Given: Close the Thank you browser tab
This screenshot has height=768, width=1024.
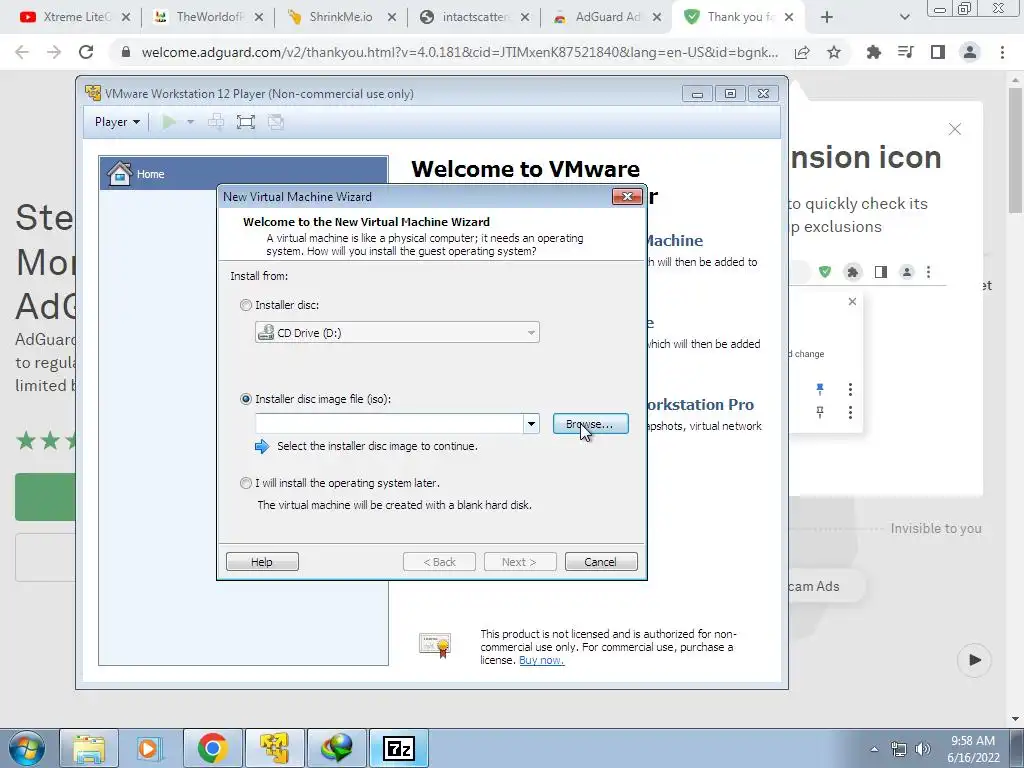Looking at the screenshot, I should pos(789,17).
